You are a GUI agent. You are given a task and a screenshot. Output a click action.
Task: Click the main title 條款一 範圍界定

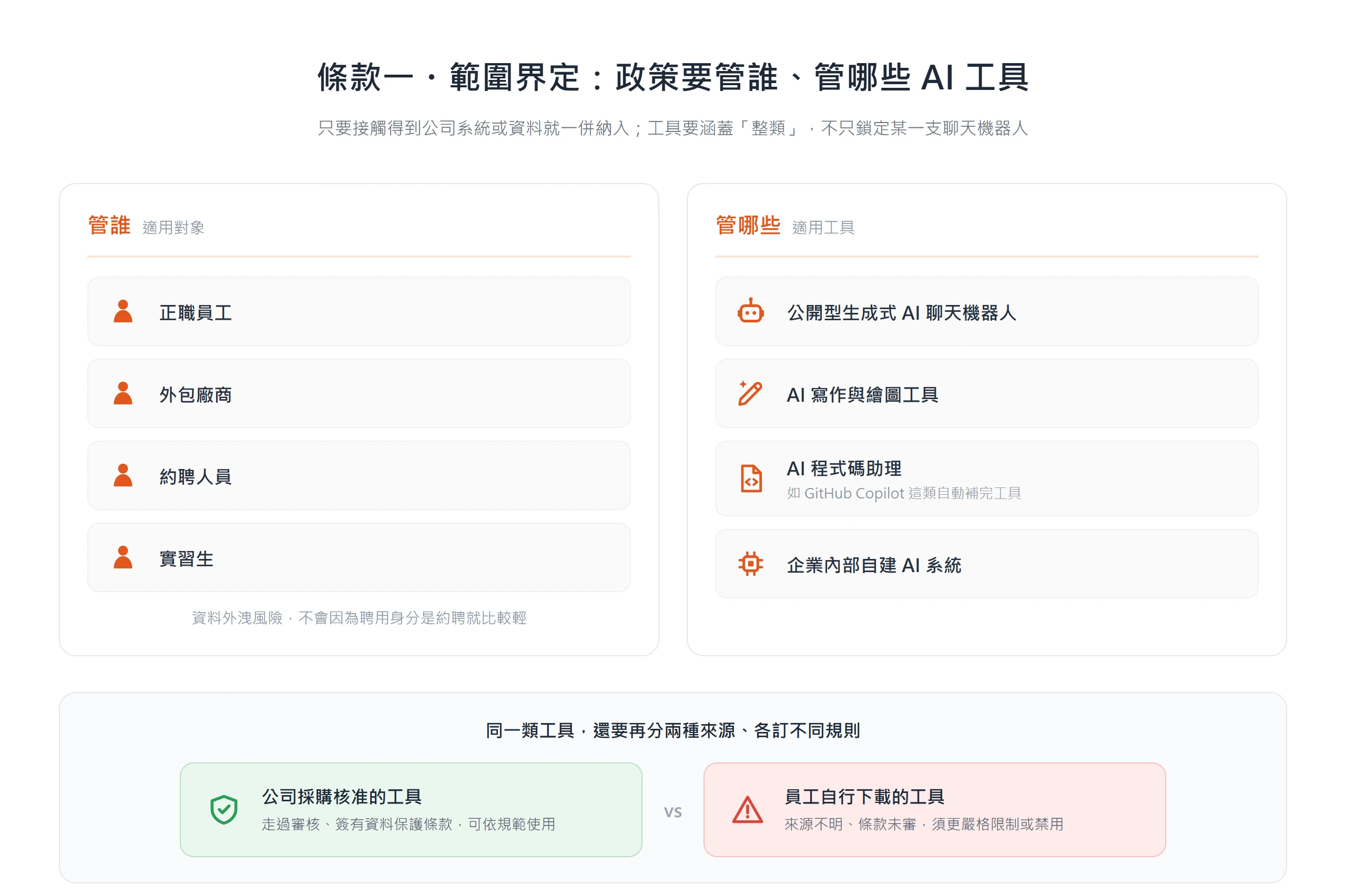[x=673, y=77]
